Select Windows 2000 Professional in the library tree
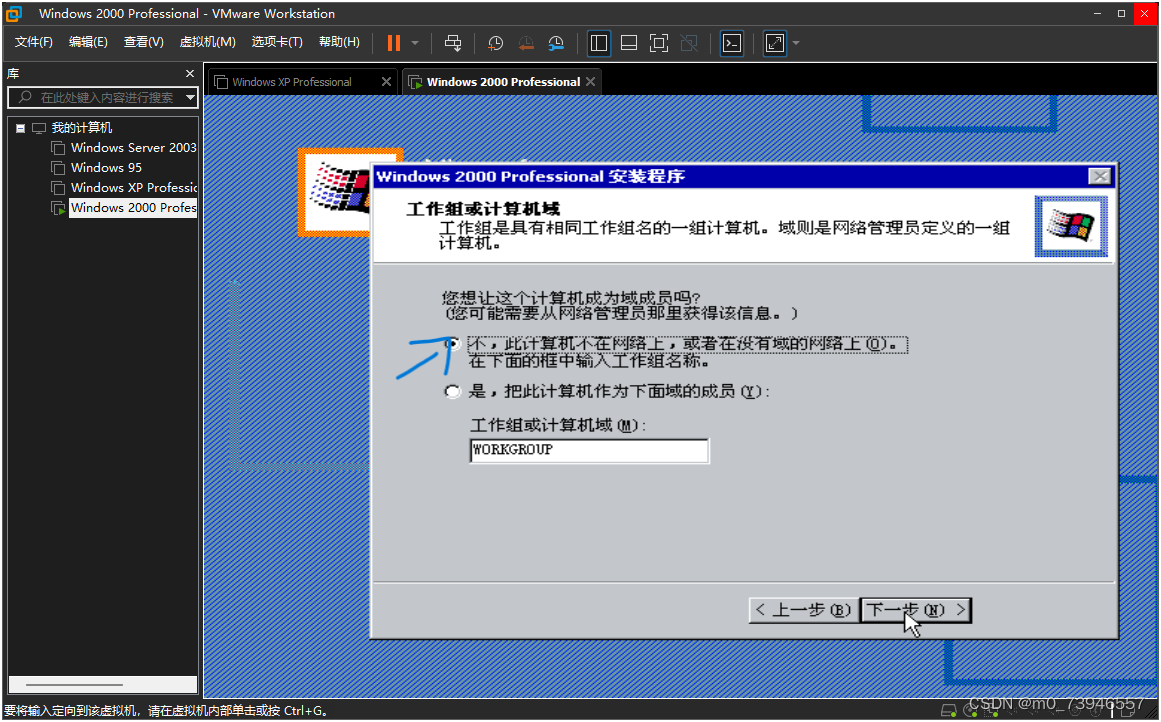 coord(133,207)
